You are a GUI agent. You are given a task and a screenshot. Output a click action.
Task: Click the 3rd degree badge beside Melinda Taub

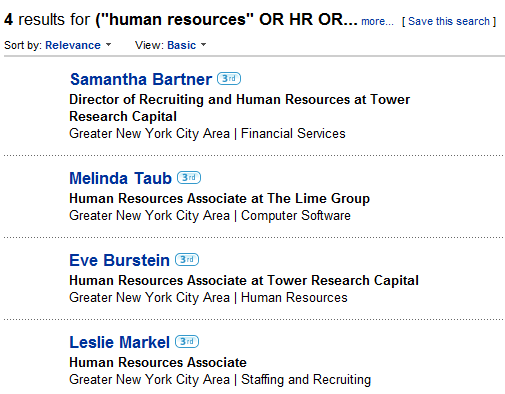189,177
